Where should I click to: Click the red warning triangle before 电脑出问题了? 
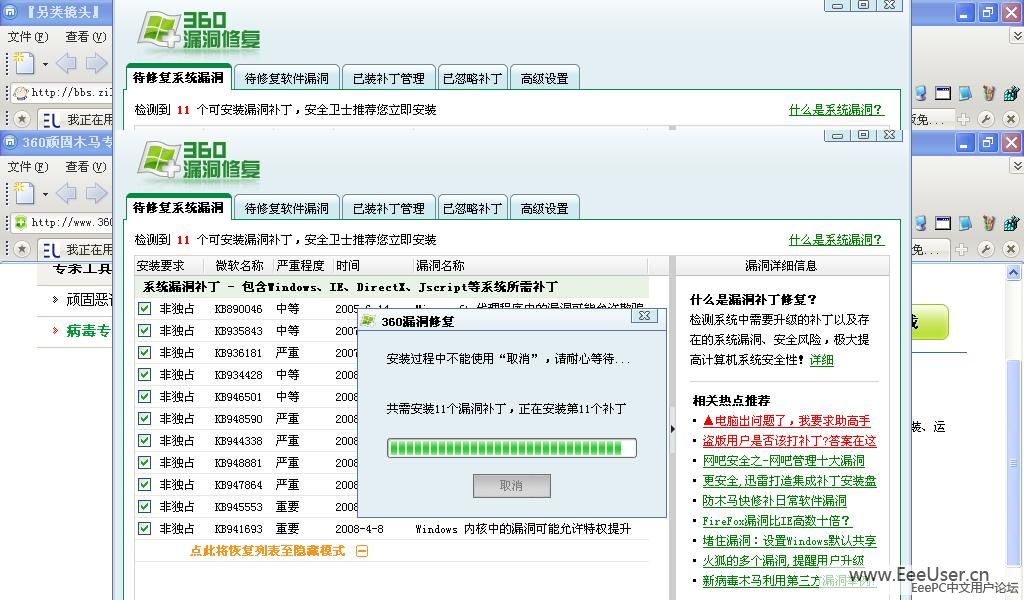(x=708, y=421)
